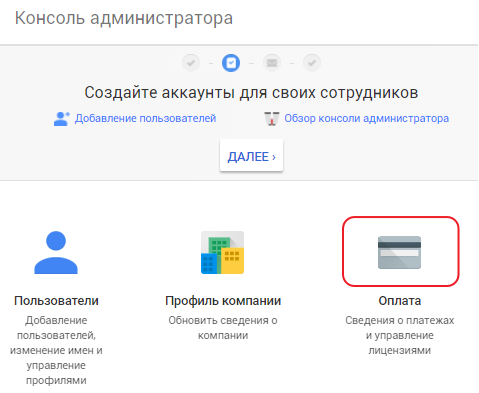Viewport: 479px width, 393px height.
Task: Select the active blue clipboard step icon
Action: pyautogui.click(x=231, y=62)
